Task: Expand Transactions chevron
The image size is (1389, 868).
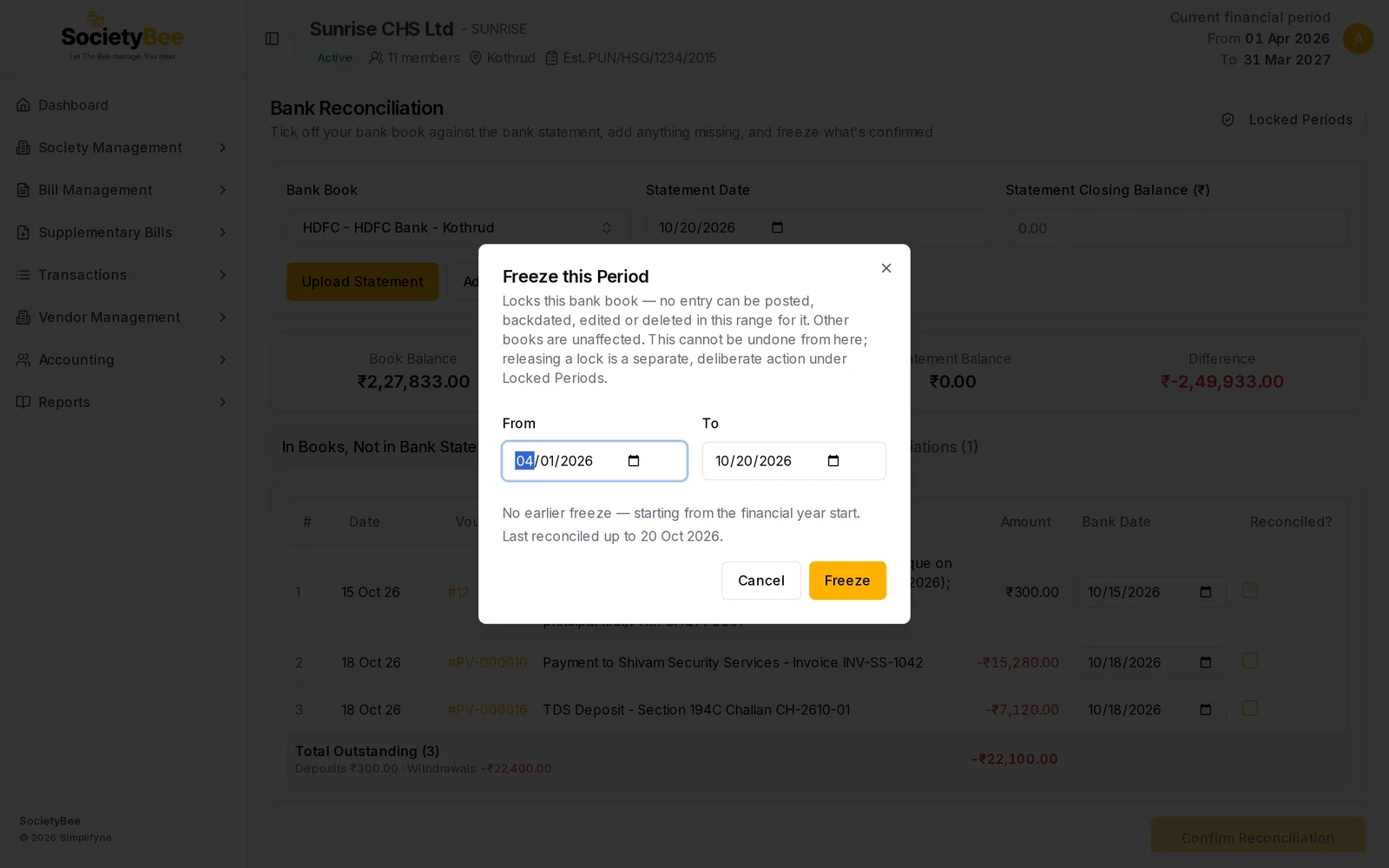Action: tap(222, 275)
